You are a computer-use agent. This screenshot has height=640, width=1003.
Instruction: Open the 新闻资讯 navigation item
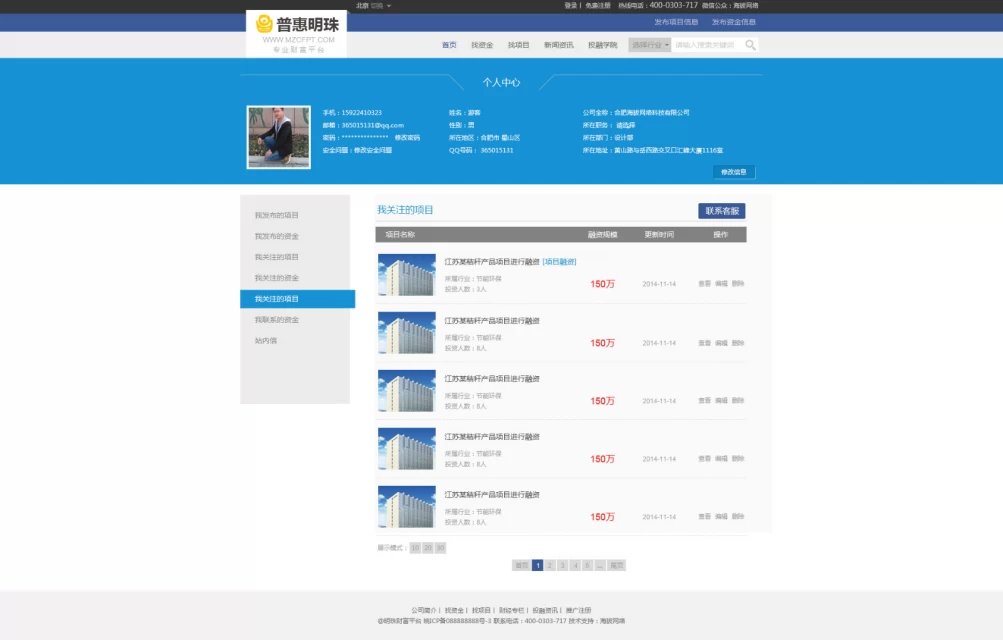coord(558,45)
